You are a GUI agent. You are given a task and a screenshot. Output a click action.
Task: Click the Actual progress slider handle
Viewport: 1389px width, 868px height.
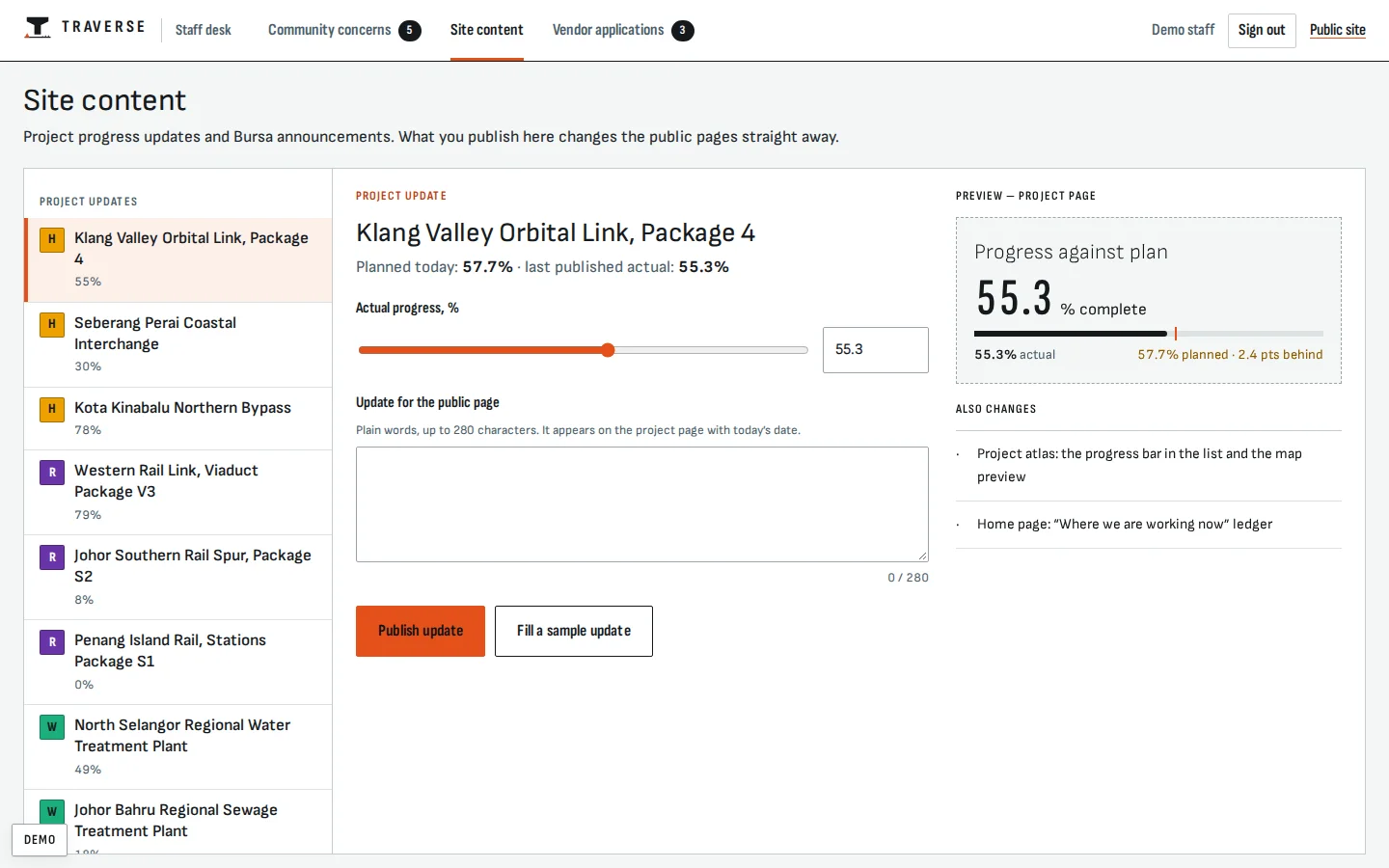pos(608,350)
